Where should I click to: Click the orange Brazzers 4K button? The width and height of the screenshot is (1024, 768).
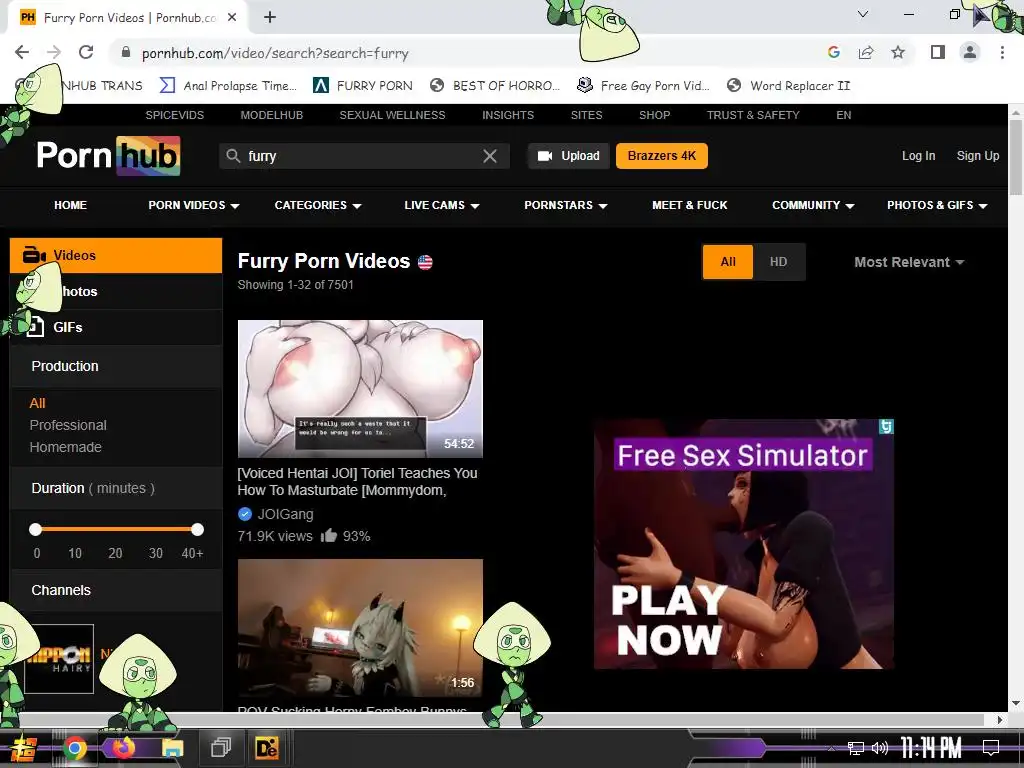pos(662,156)
